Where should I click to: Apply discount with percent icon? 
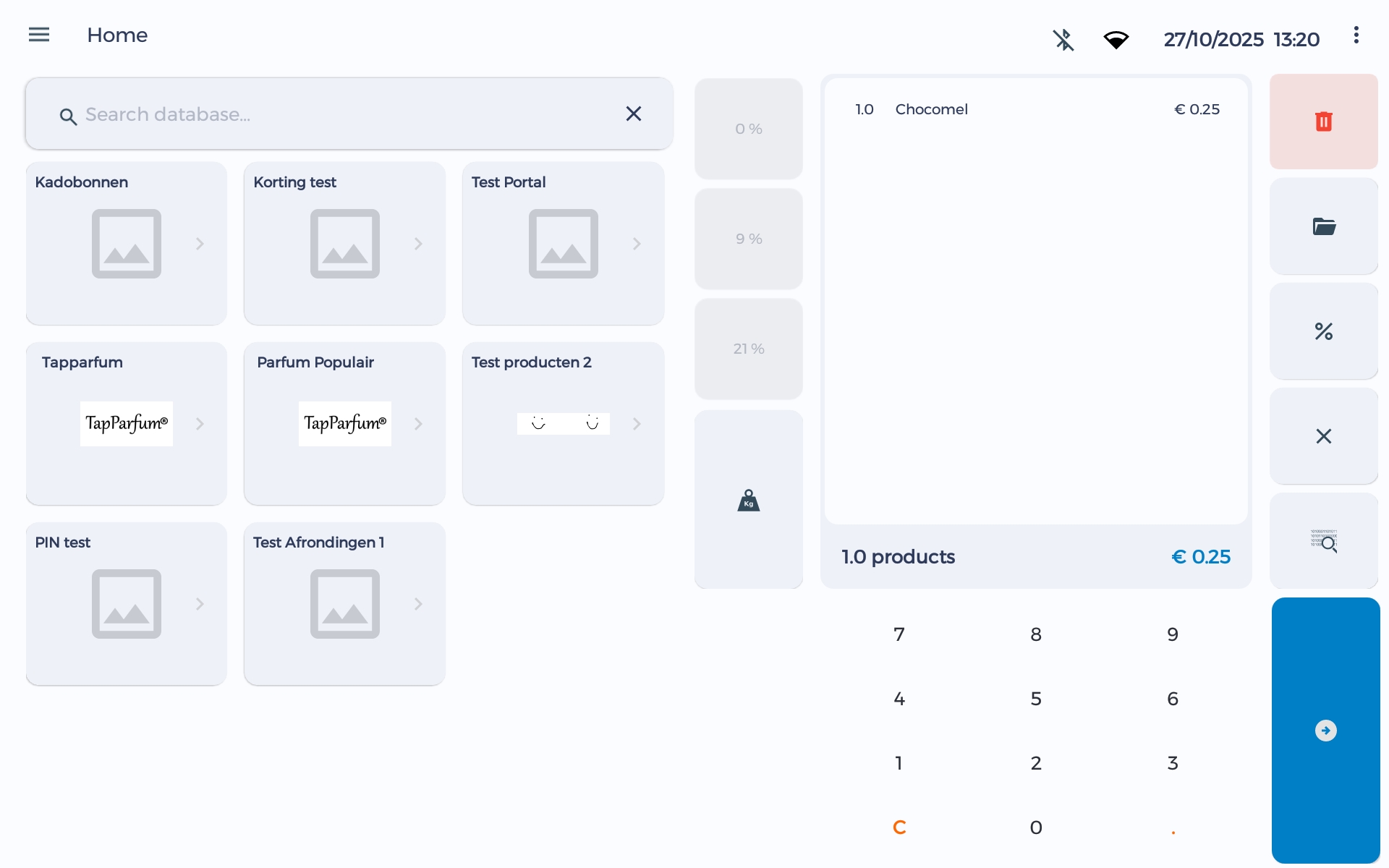pyautogui.click(x=1323, y=331)
